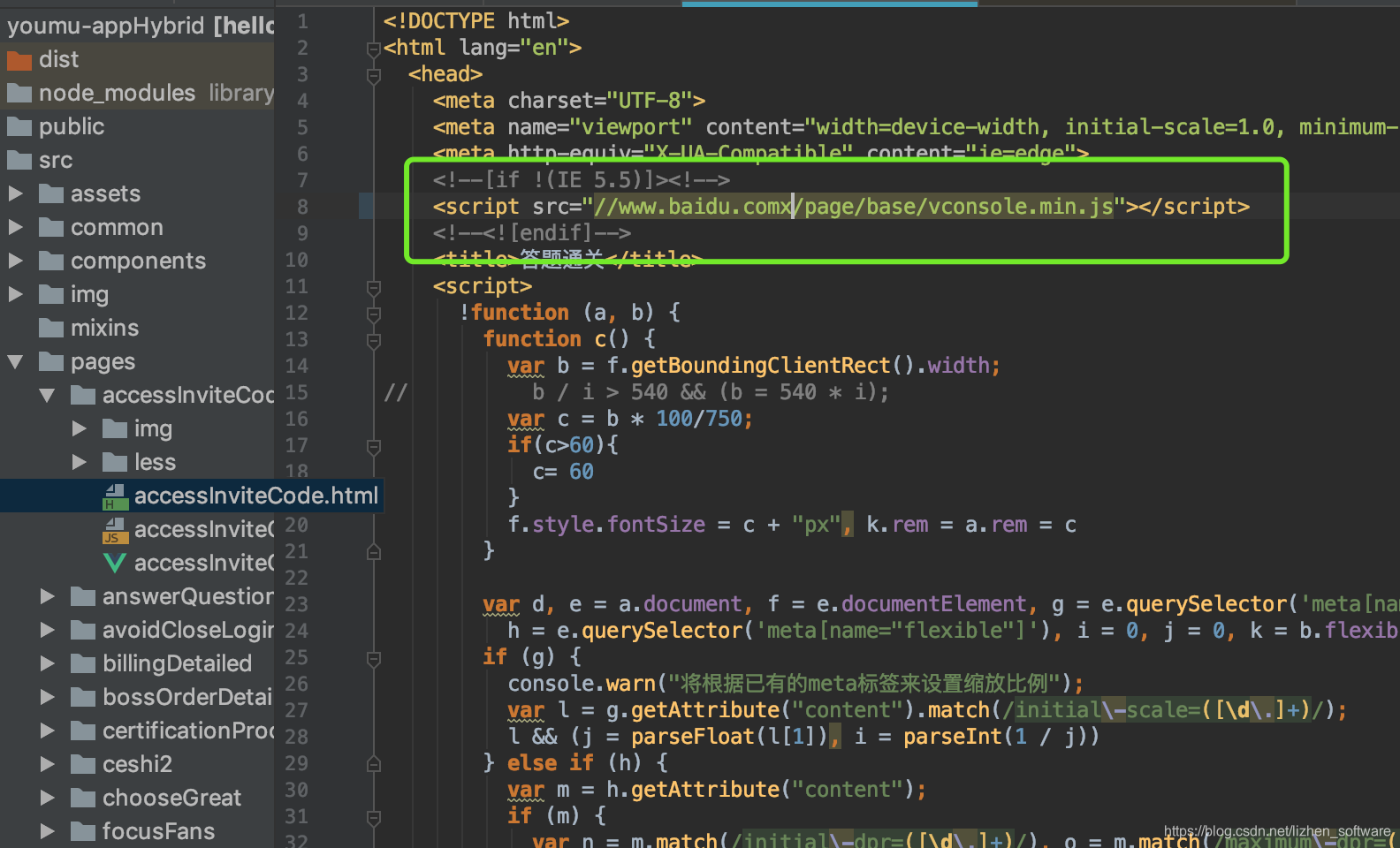The width and height of the screenshot is (1400, 848).
Task: Expand the assets folder arrow
Action: pos(15,193)
